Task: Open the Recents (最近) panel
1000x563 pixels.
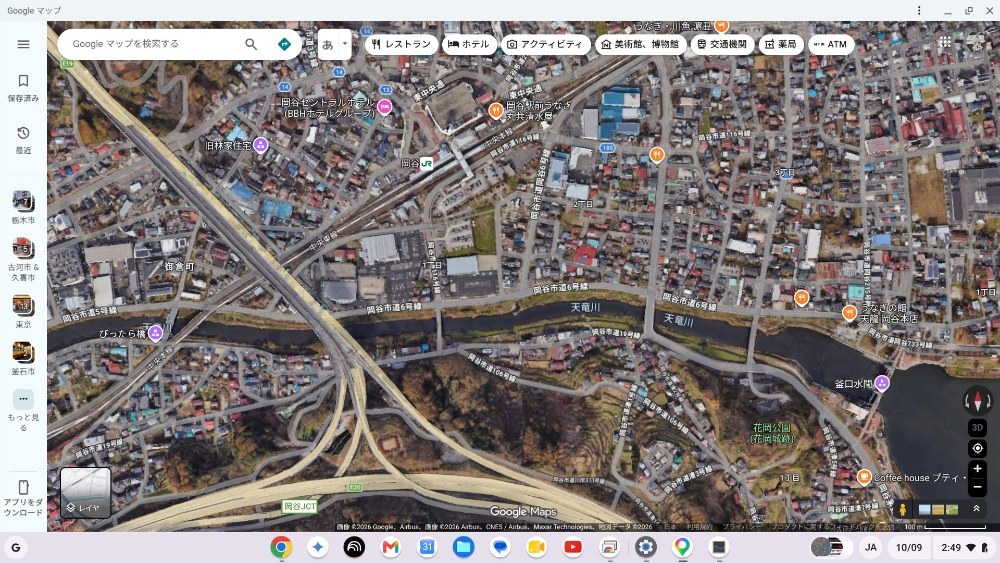Action: [23, 140]
